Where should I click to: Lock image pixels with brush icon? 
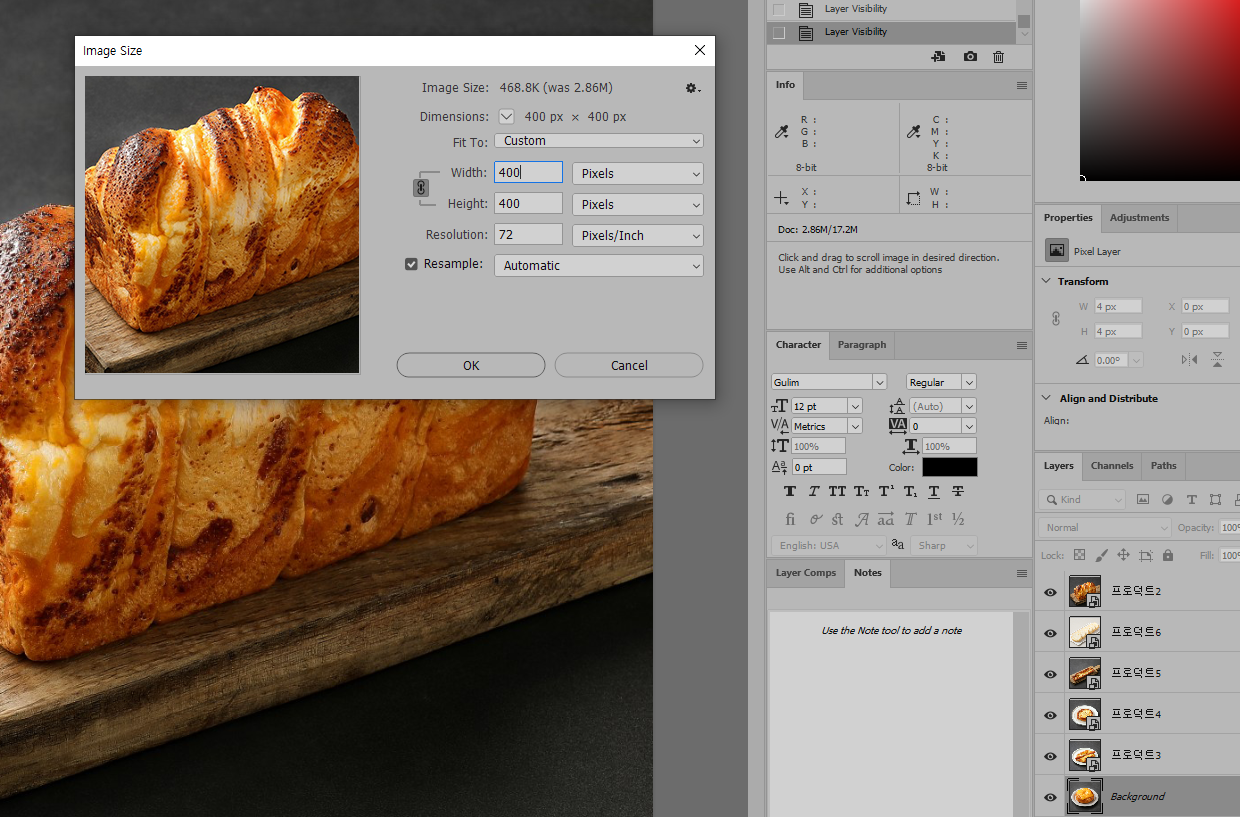pyautogui.click(x=1101, y=555)
